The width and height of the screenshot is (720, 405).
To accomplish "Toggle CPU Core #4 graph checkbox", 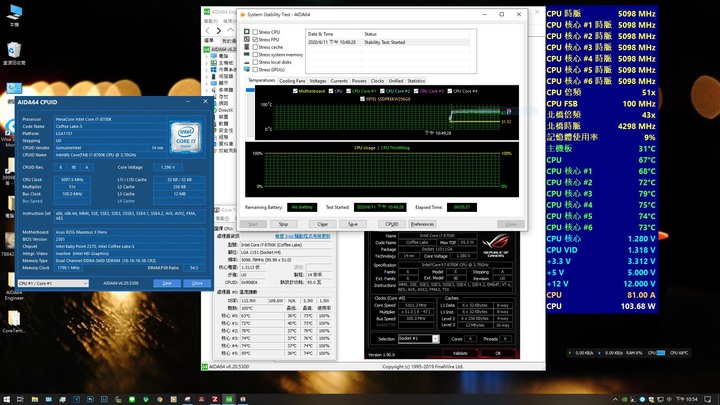I will coord(450,91).
